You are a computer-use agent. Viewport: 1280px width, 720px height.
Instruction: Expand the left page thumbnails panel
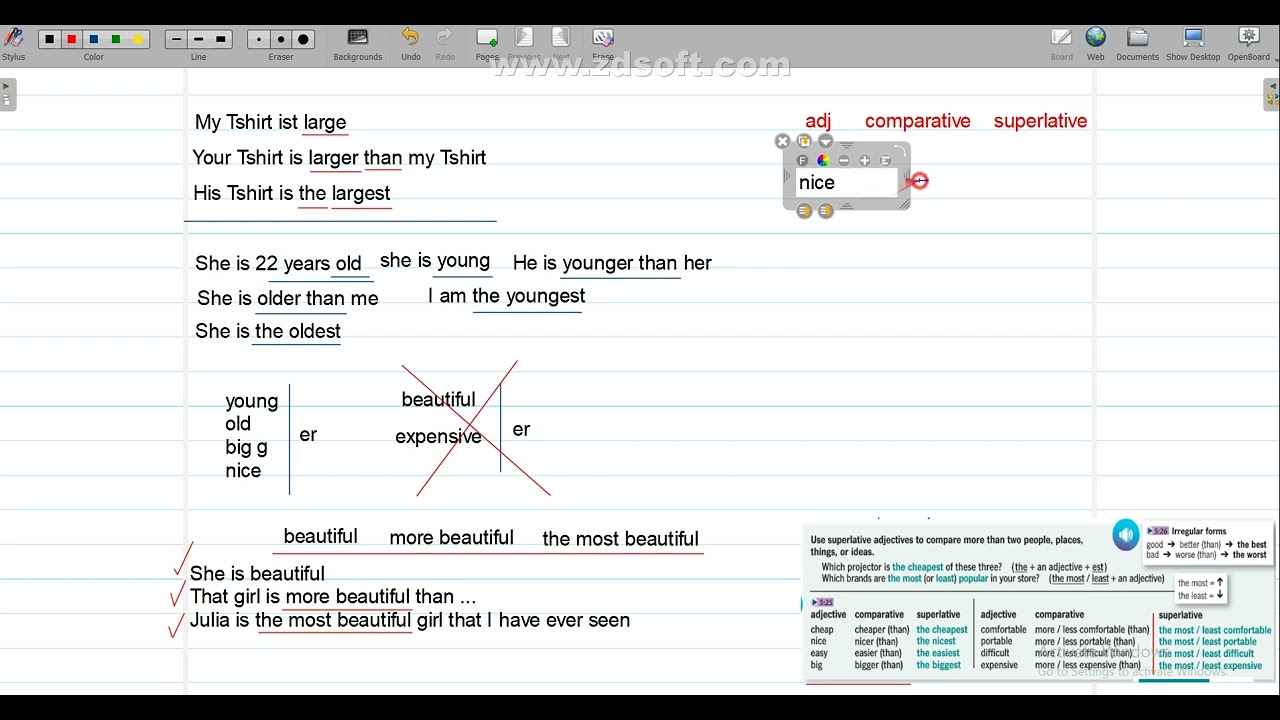click(x=7, y=94)
